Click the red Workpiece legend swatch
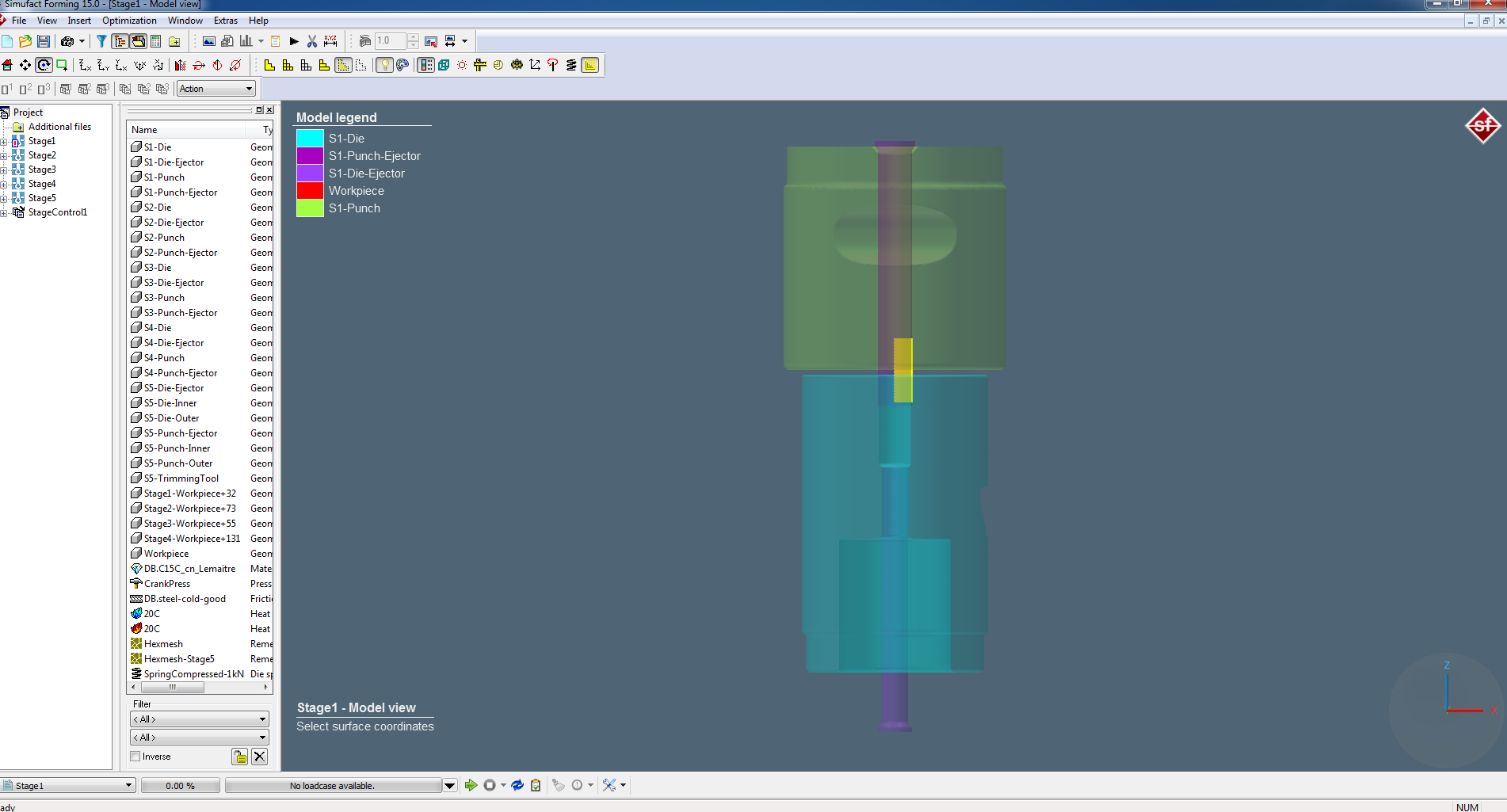Image resolution: width=1507 pixels, height=812 pixels. tap(310, 191)
